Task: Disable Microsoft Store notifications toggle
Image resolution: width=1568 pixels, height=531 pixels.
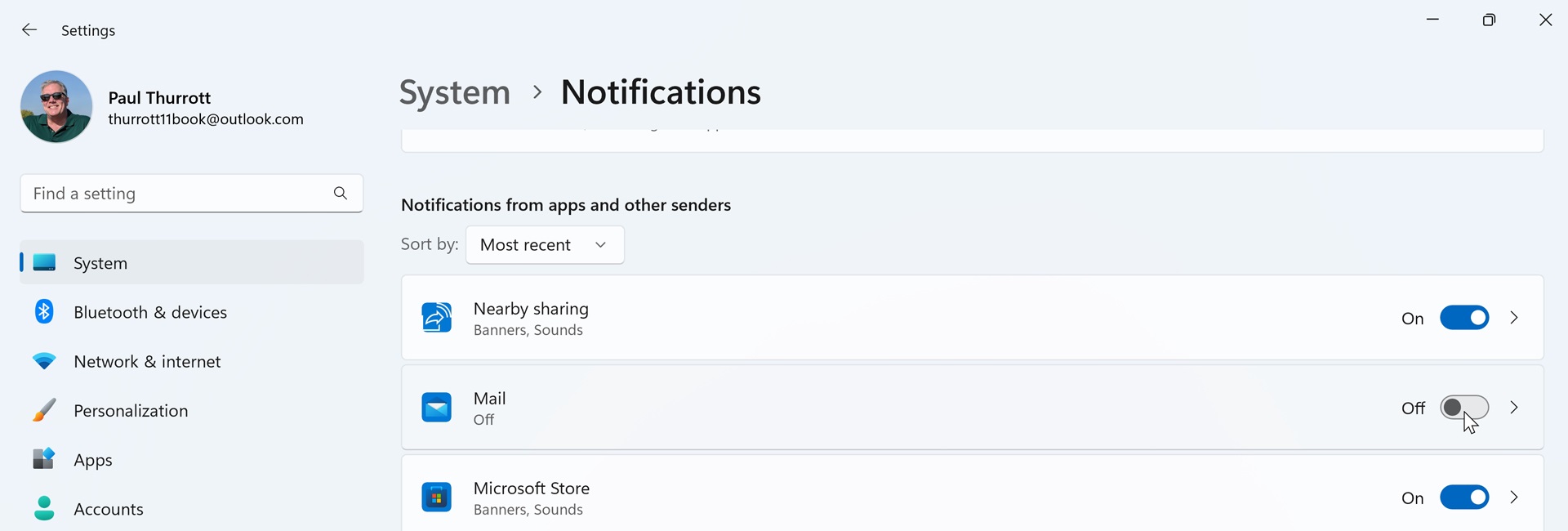Action: pos(1463,498)
